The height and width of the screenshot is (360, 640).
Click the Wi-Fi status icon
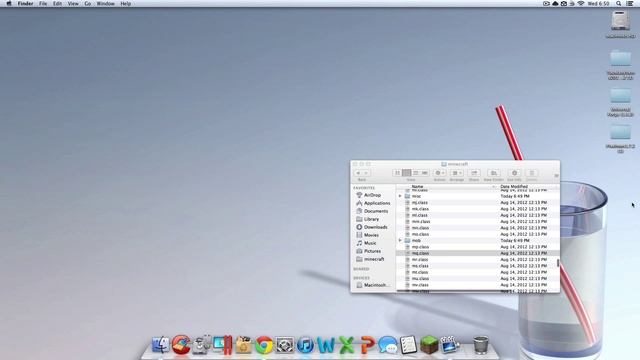coord(581,3)
